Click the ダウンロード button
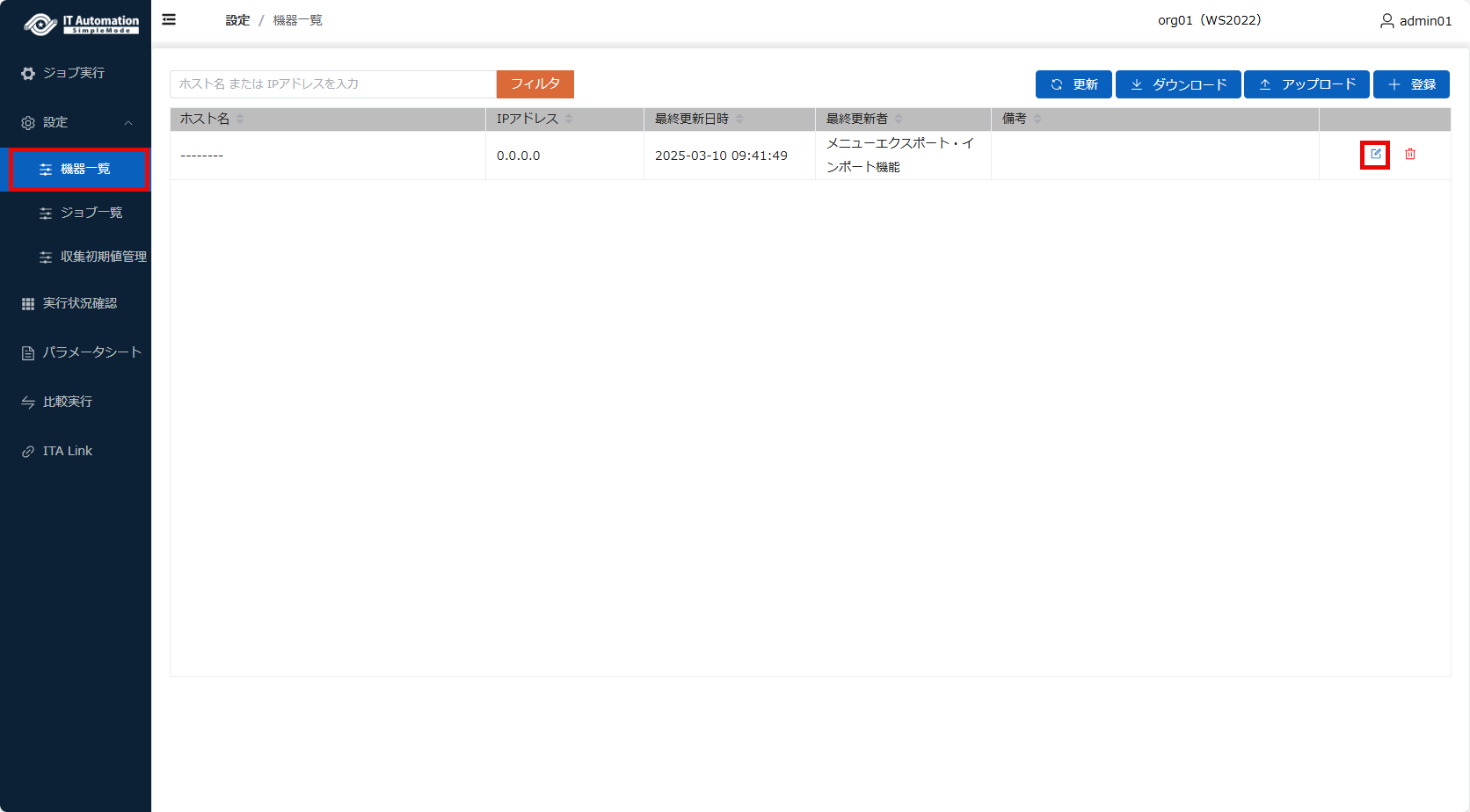Image resolution: width=1470 pixels, height=812 pixels. point(1178,84)
